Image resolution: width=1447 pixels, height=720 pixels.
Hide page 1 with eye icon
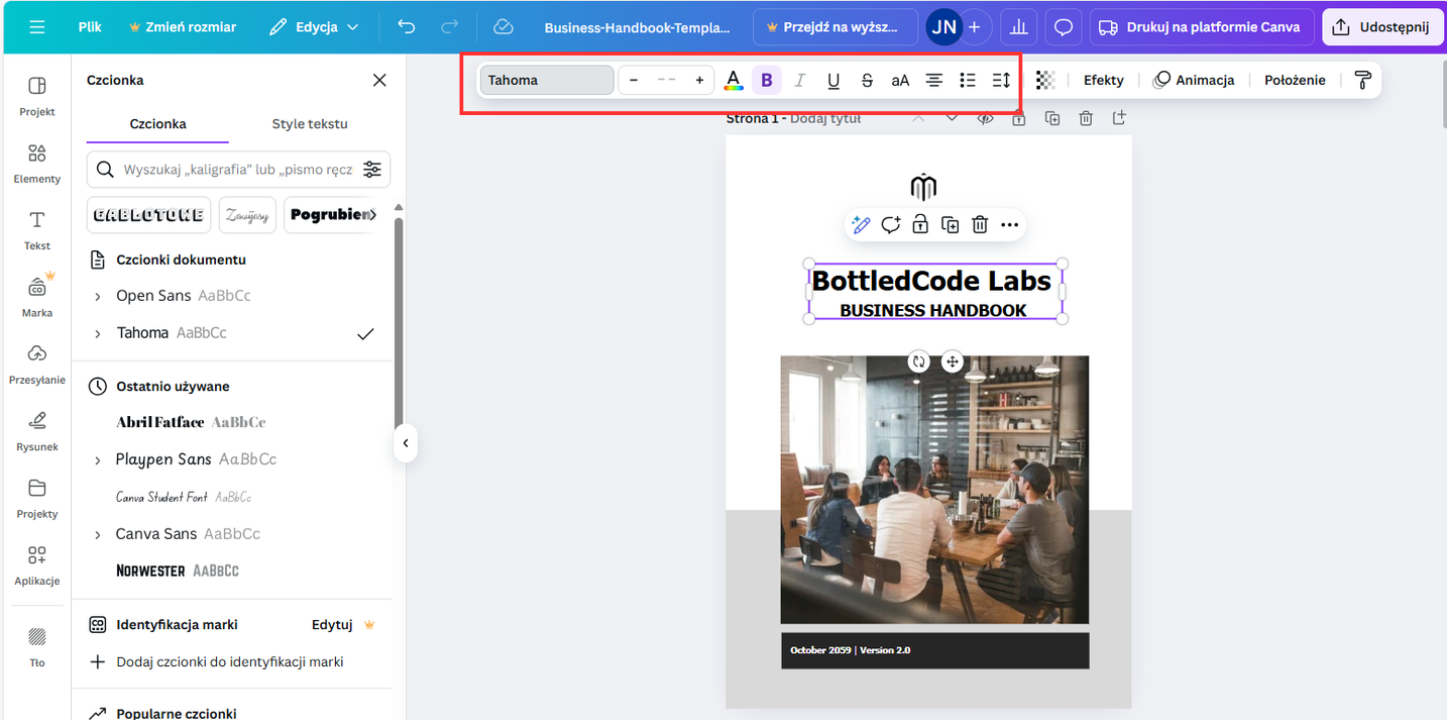(x=985, y=118)
